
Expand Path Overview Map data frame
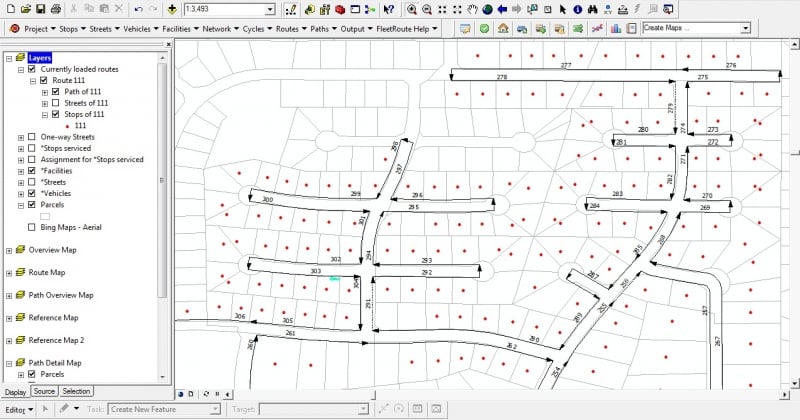9,295
